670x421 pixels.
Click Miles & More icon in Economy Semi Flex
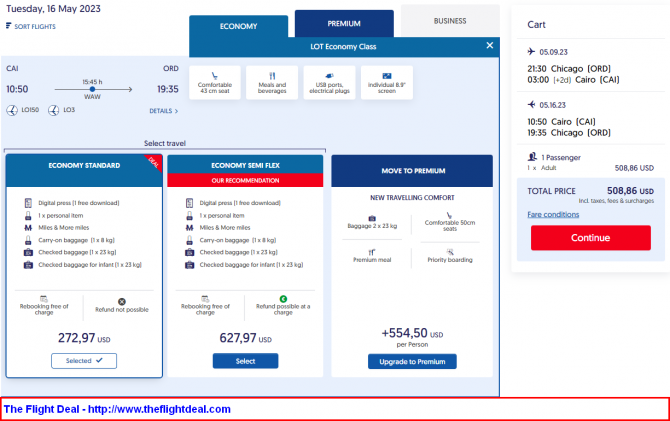pyautogui.click(x=189, y=228)
